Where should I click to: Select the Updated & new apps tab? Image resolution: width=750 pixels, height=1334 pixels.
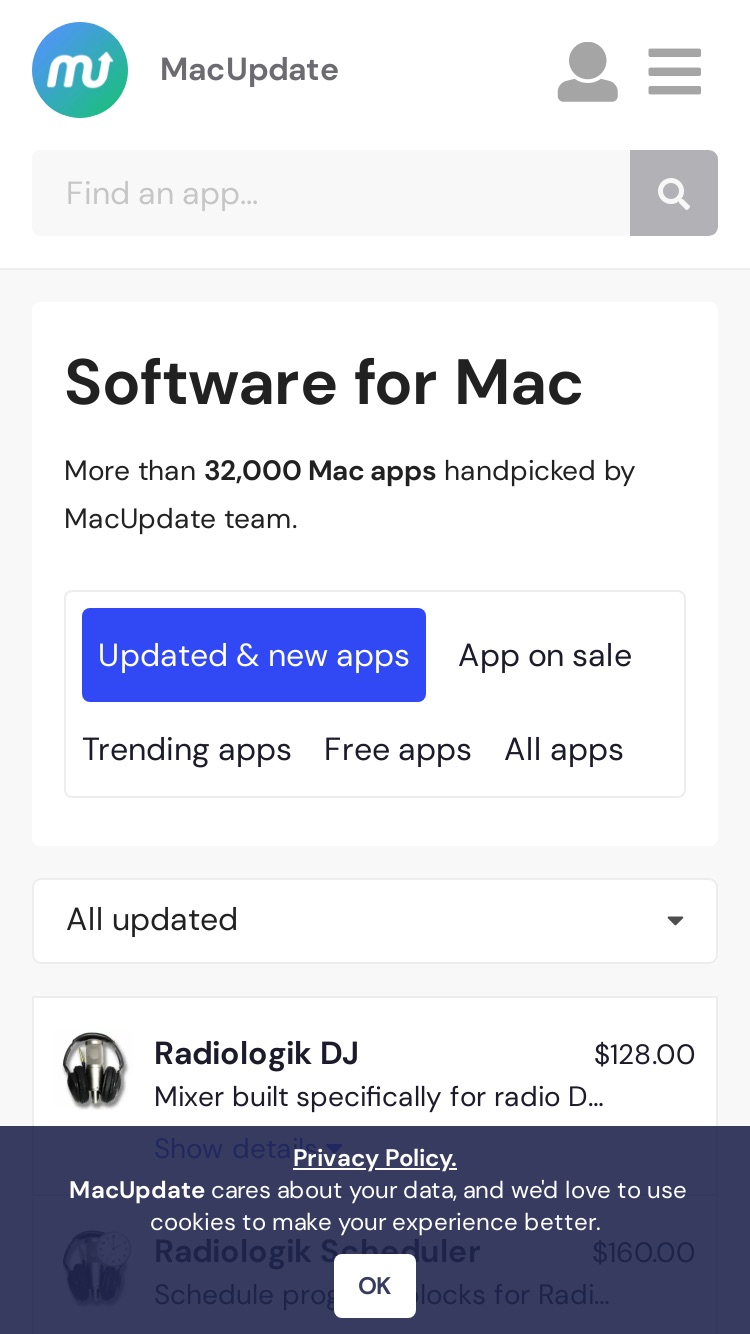tap(254, 655)
